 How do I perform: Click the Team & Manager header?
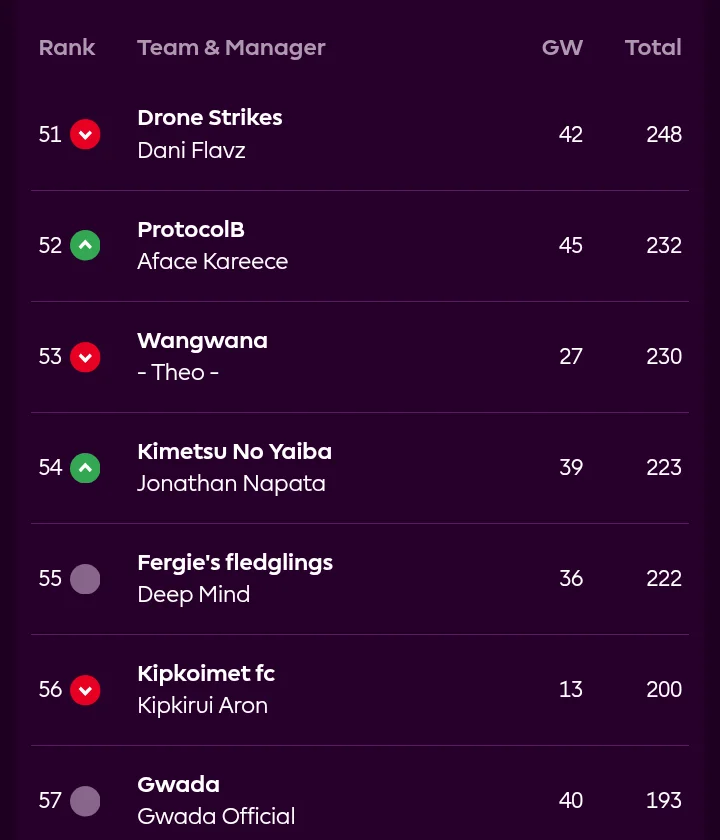[x=231, y=47]
